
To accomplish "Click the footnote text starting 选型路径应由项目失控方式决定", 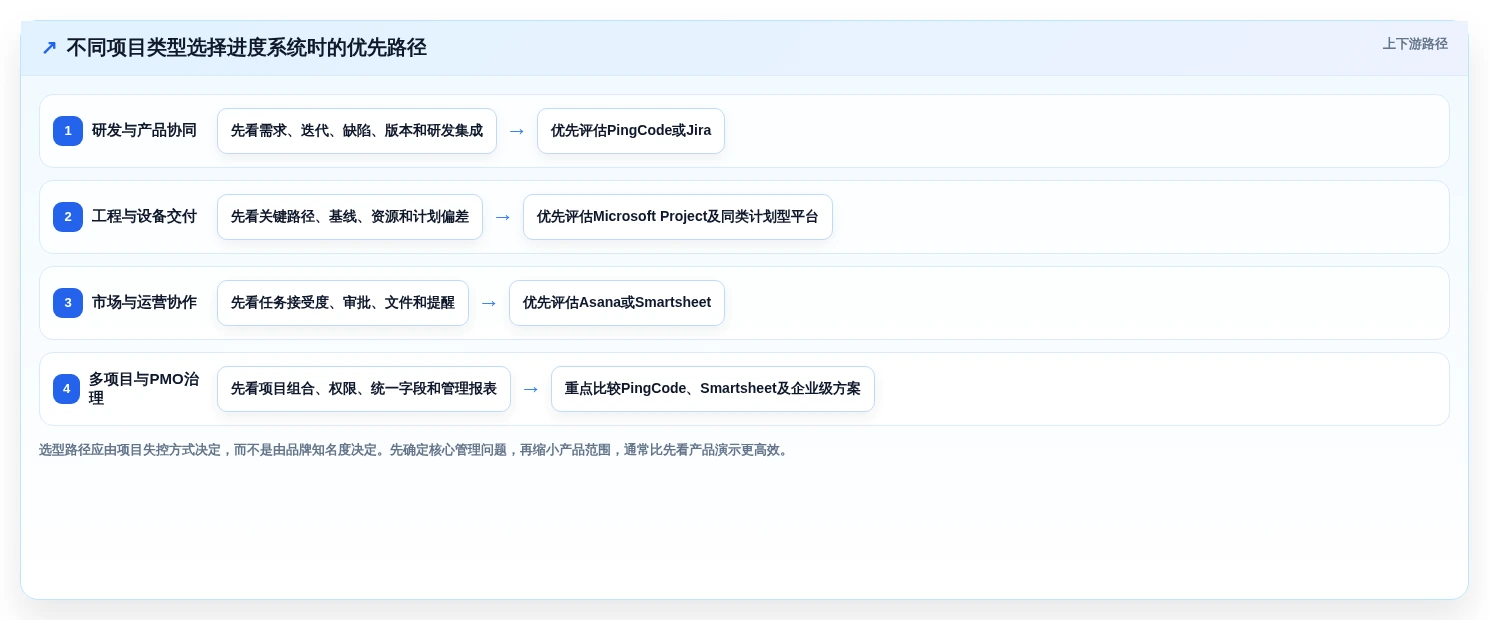I will click(415, 450).
